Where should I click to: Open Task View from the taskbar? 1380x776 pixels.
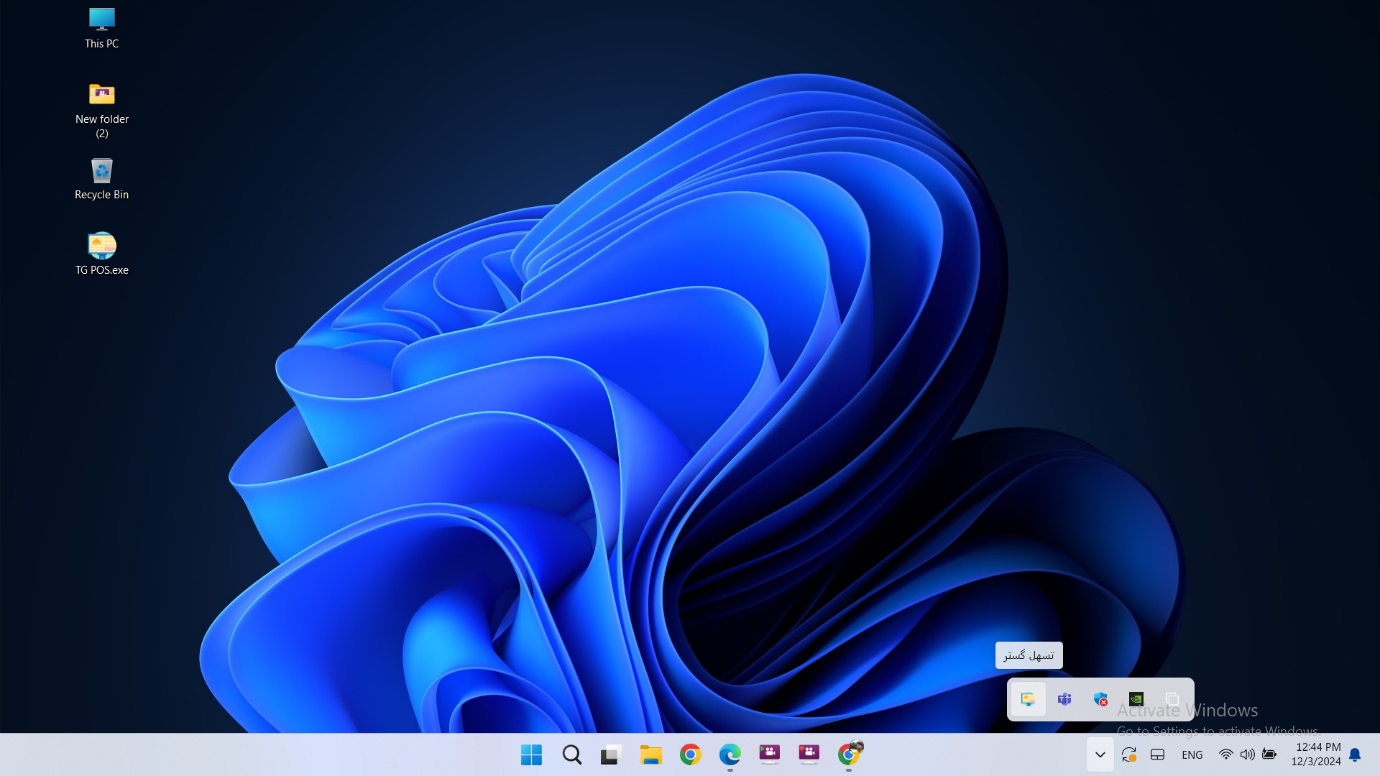[611, 755]
